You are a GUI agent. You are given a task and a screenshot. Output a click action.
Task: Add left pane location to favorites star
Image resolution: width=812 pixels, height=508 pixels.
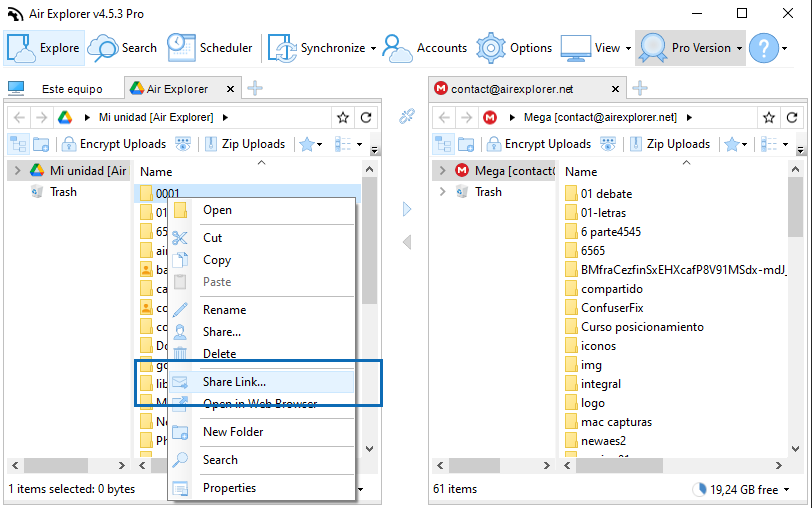(x=343, y=118)
